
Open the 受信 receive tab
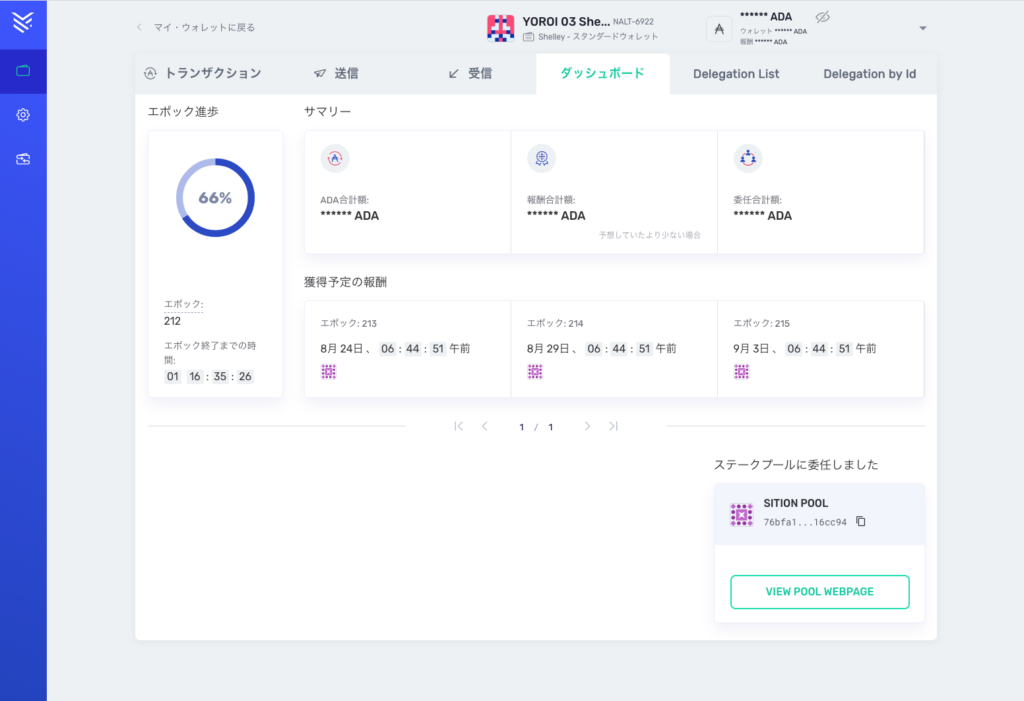[470, 73]
